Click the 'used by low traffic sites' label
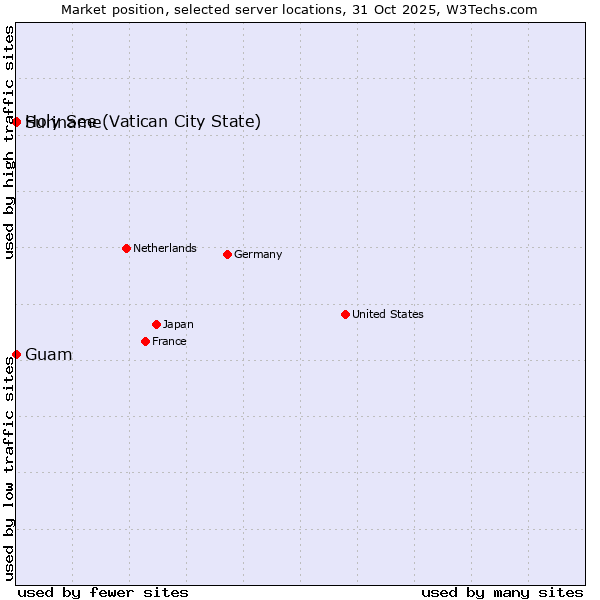Viewport: 600px width, 600px height. [x=9, y=468]
